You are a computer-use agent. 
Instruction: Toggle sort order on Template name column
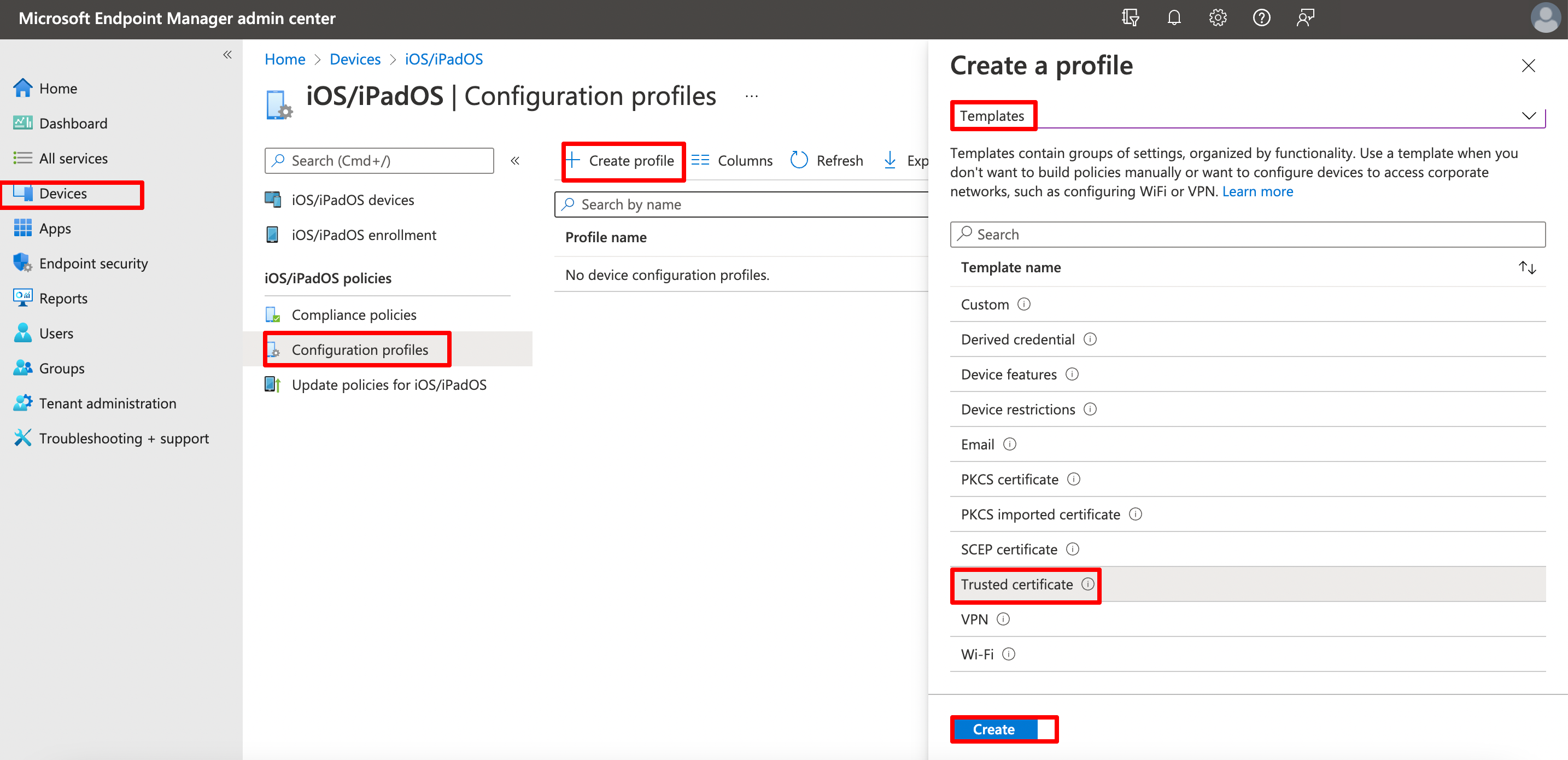(1527, 267)
